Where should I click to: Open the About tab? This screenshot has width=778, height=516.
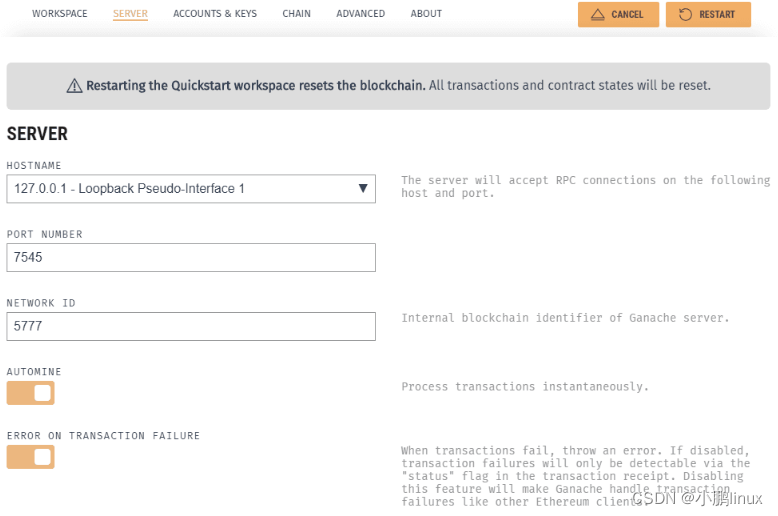coord(426,14)
